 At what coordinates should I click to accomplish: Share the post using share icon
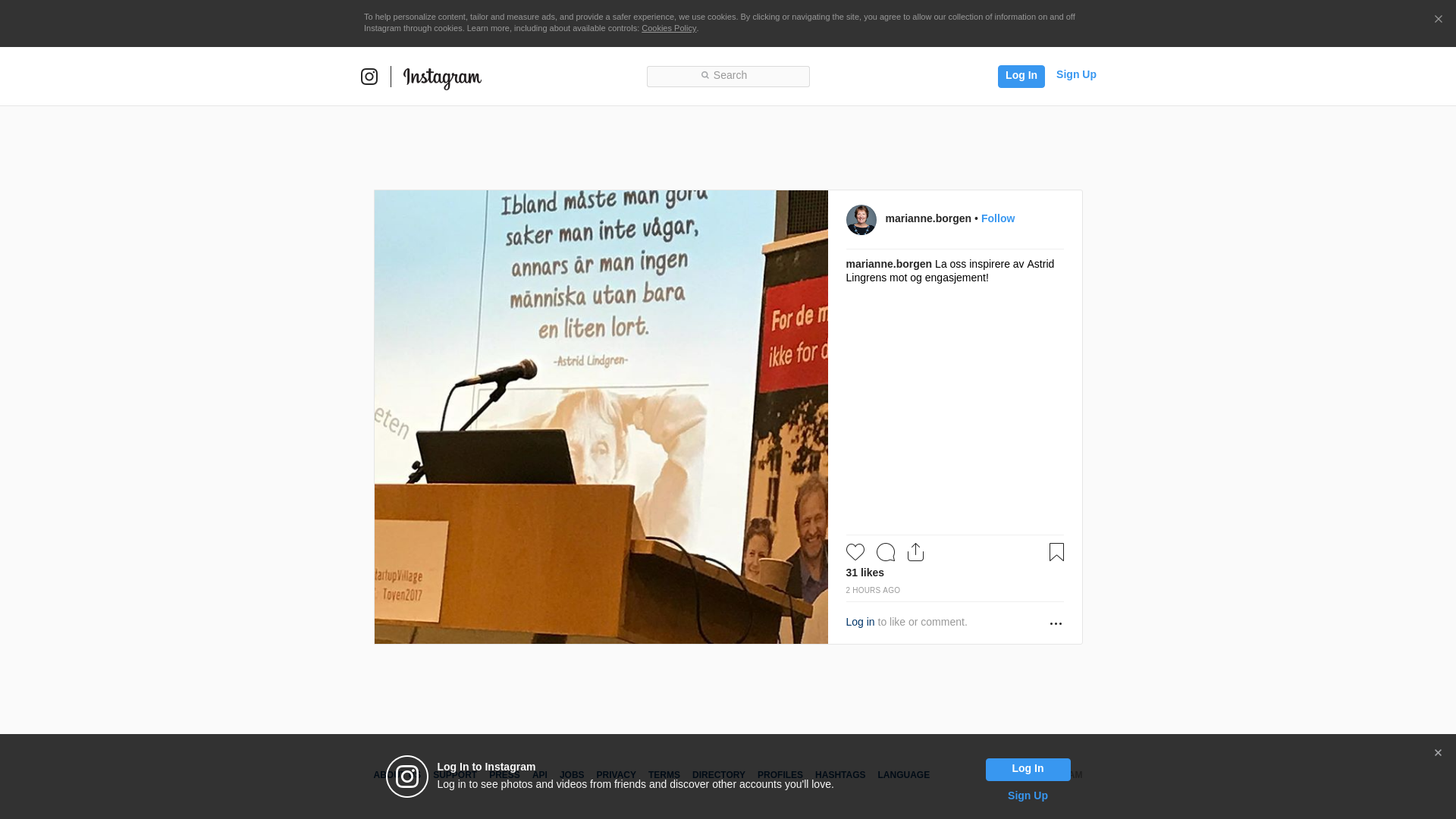(x=915, y=552)
